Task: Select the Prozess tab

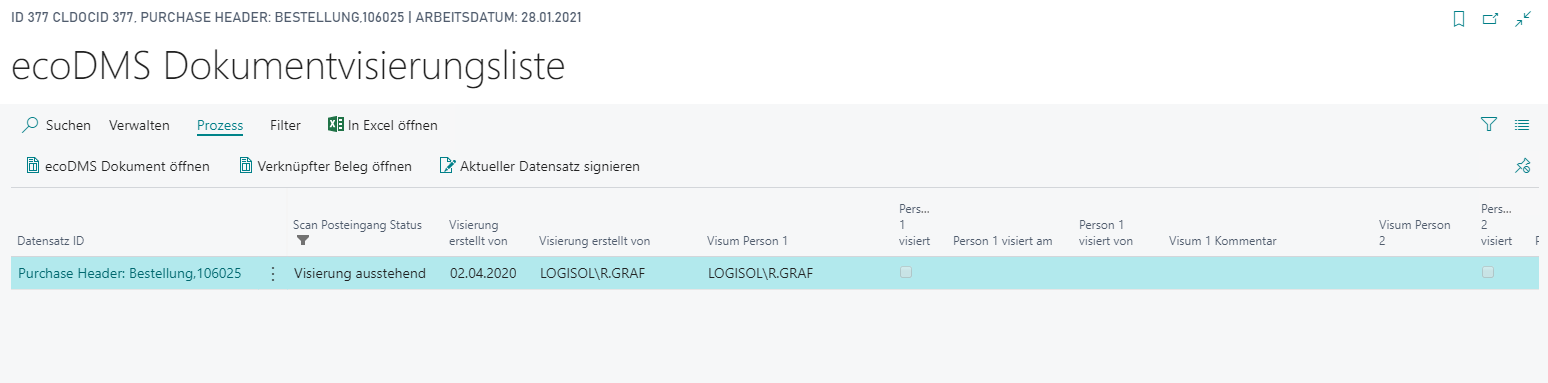Action: tap(220, 125)
